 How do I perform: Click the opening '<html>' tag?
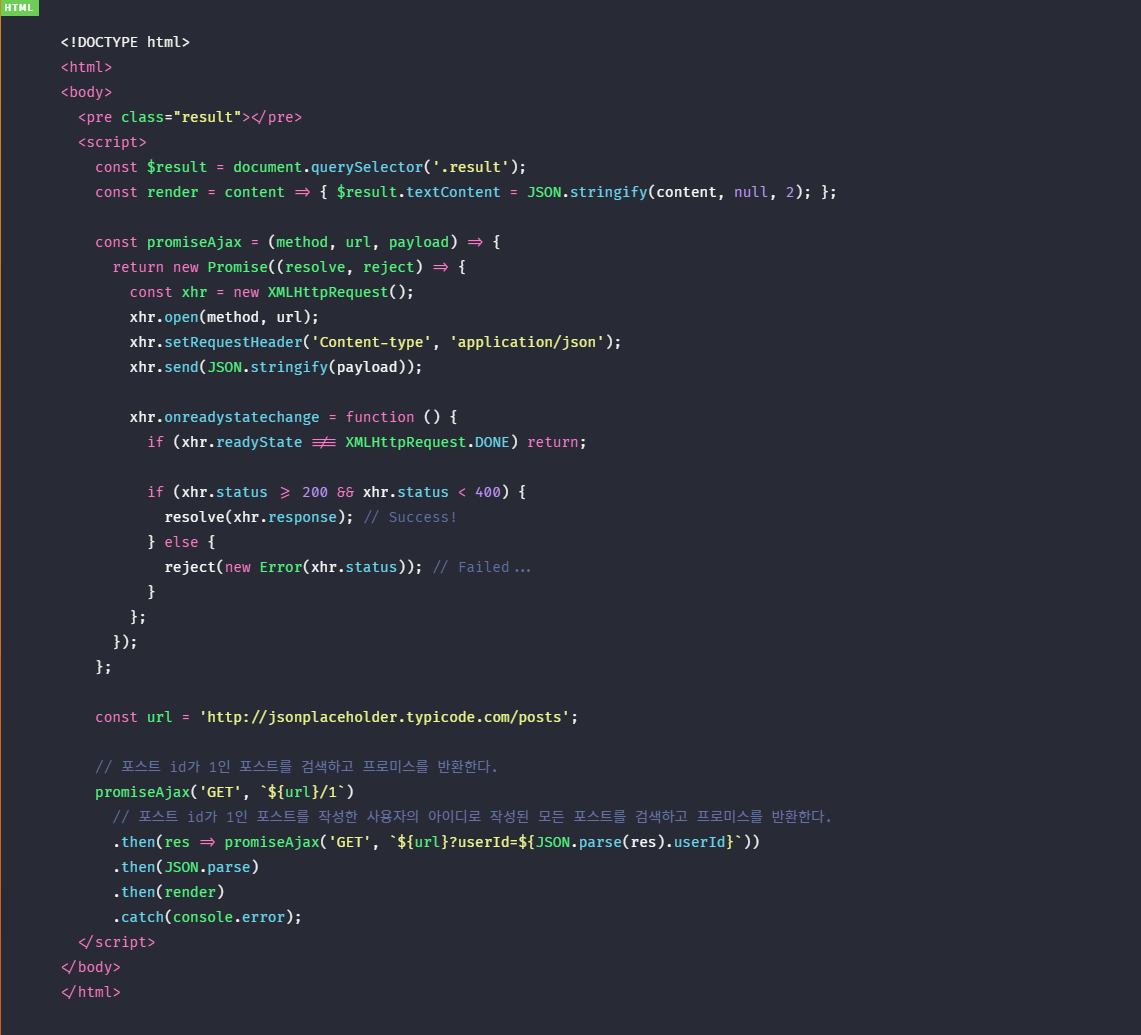[87, 67]
